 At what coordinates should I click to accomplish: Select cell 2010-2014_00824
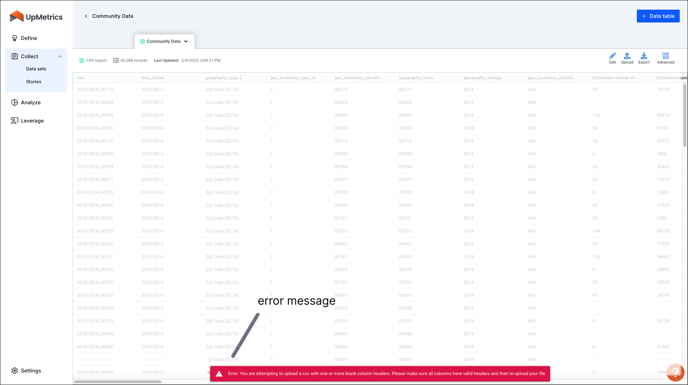pos(95,102)
